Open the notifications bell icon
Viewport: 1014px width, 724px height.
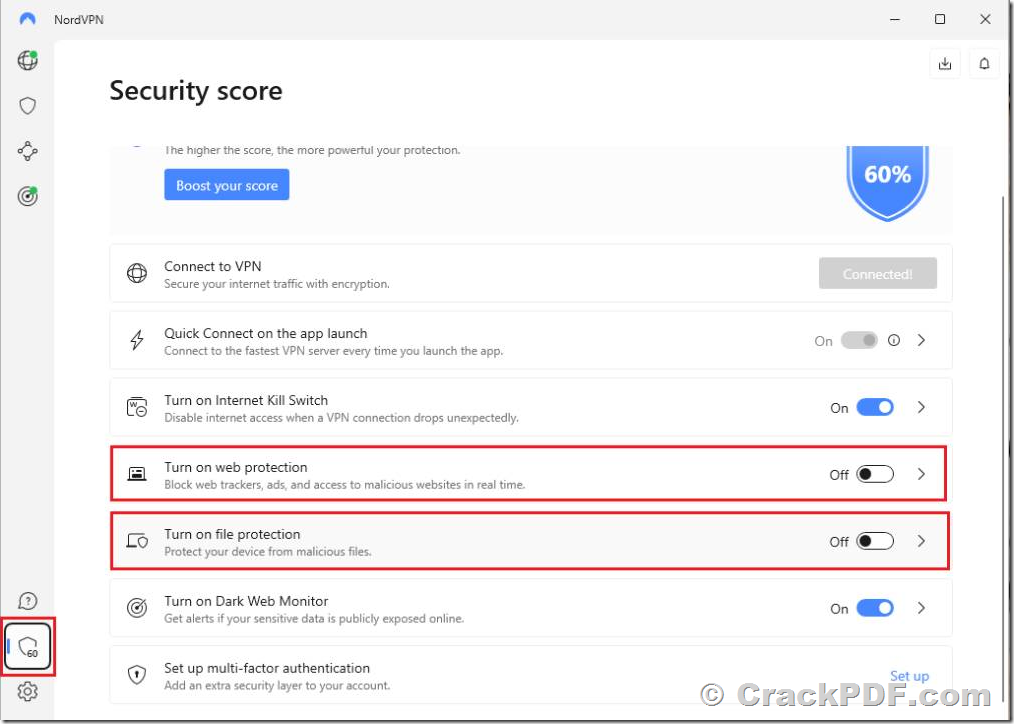[984, 64]
